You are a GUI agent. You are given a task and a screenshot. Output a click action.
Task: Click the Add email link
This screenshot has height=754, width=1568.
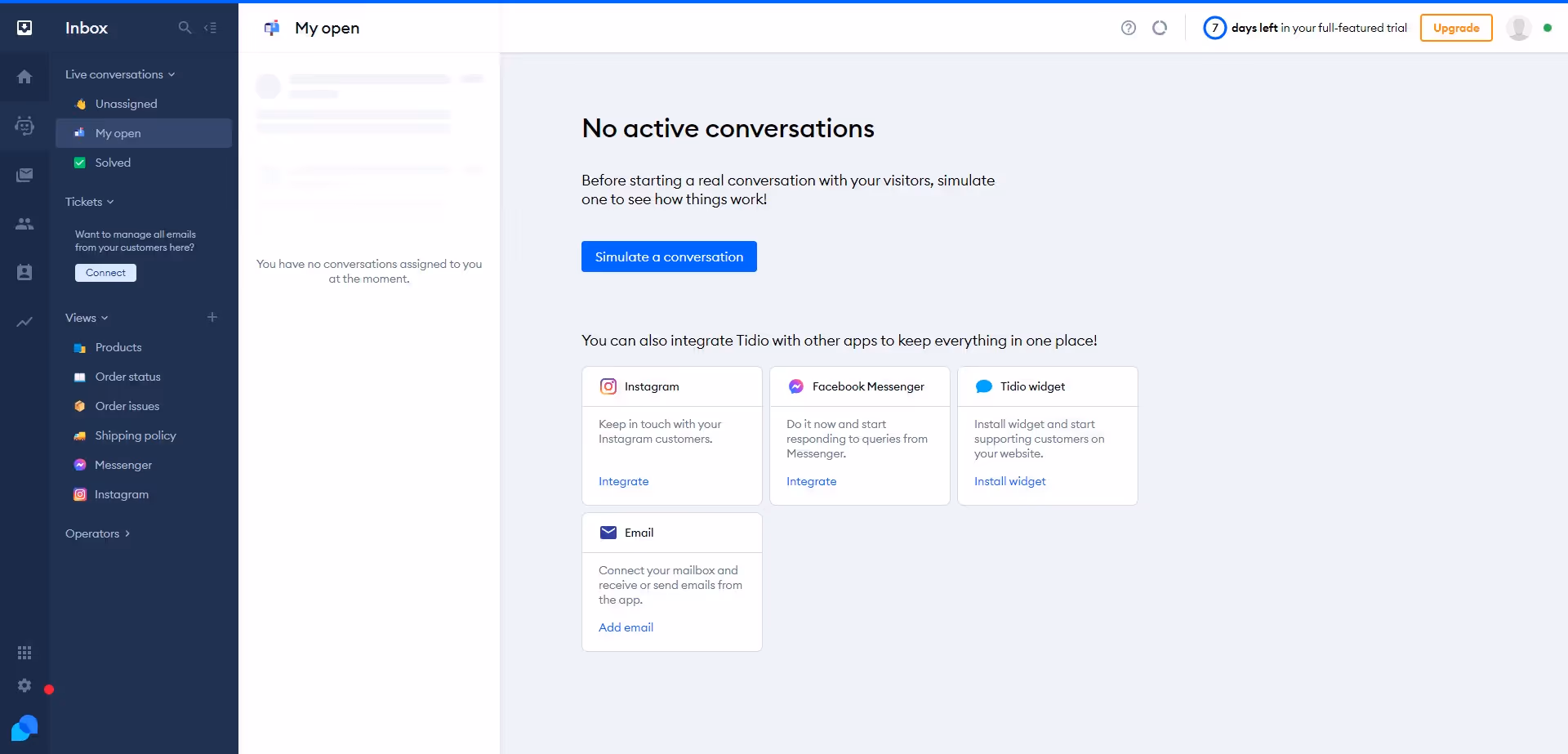point(626,627)
